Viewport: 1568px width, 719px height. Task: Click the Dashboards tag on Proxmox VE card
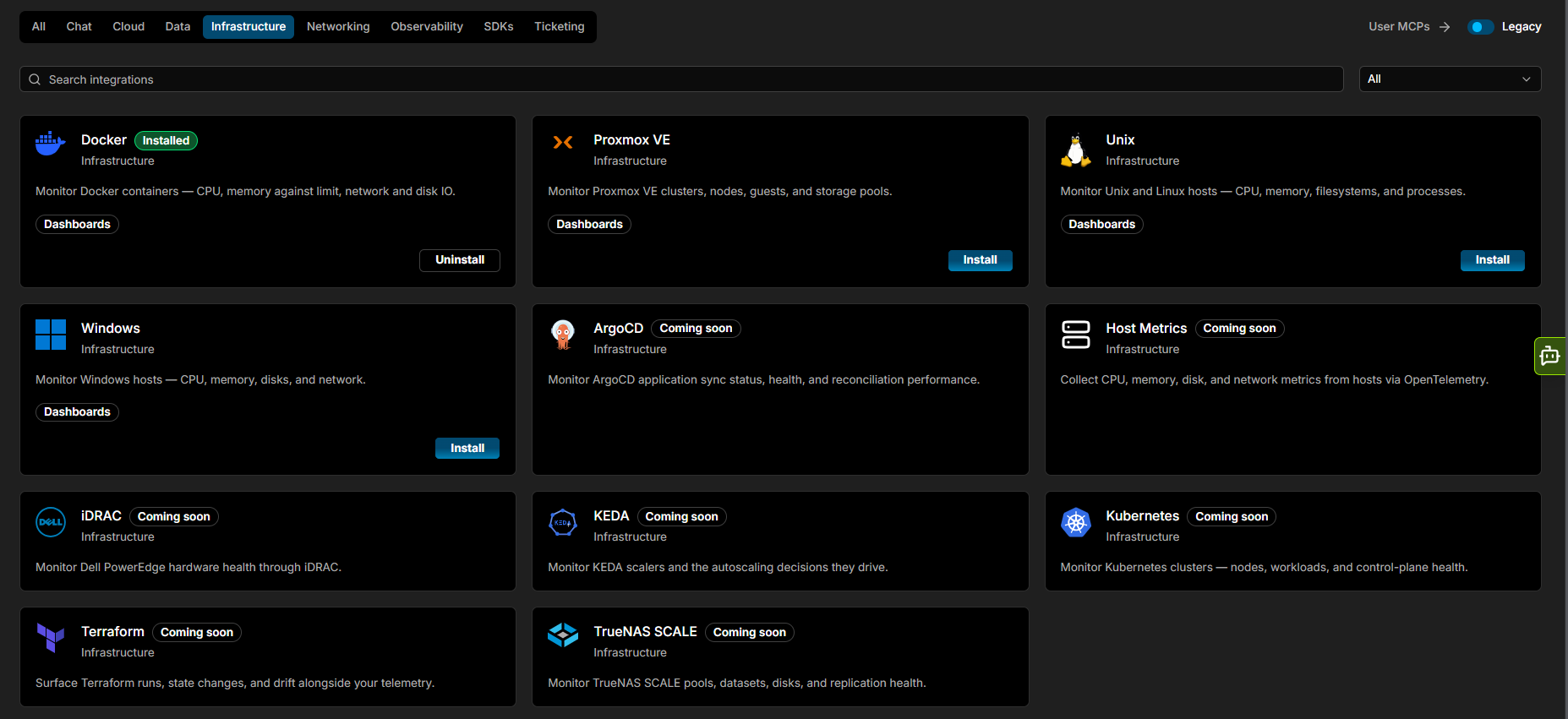[x=589, y=224]
